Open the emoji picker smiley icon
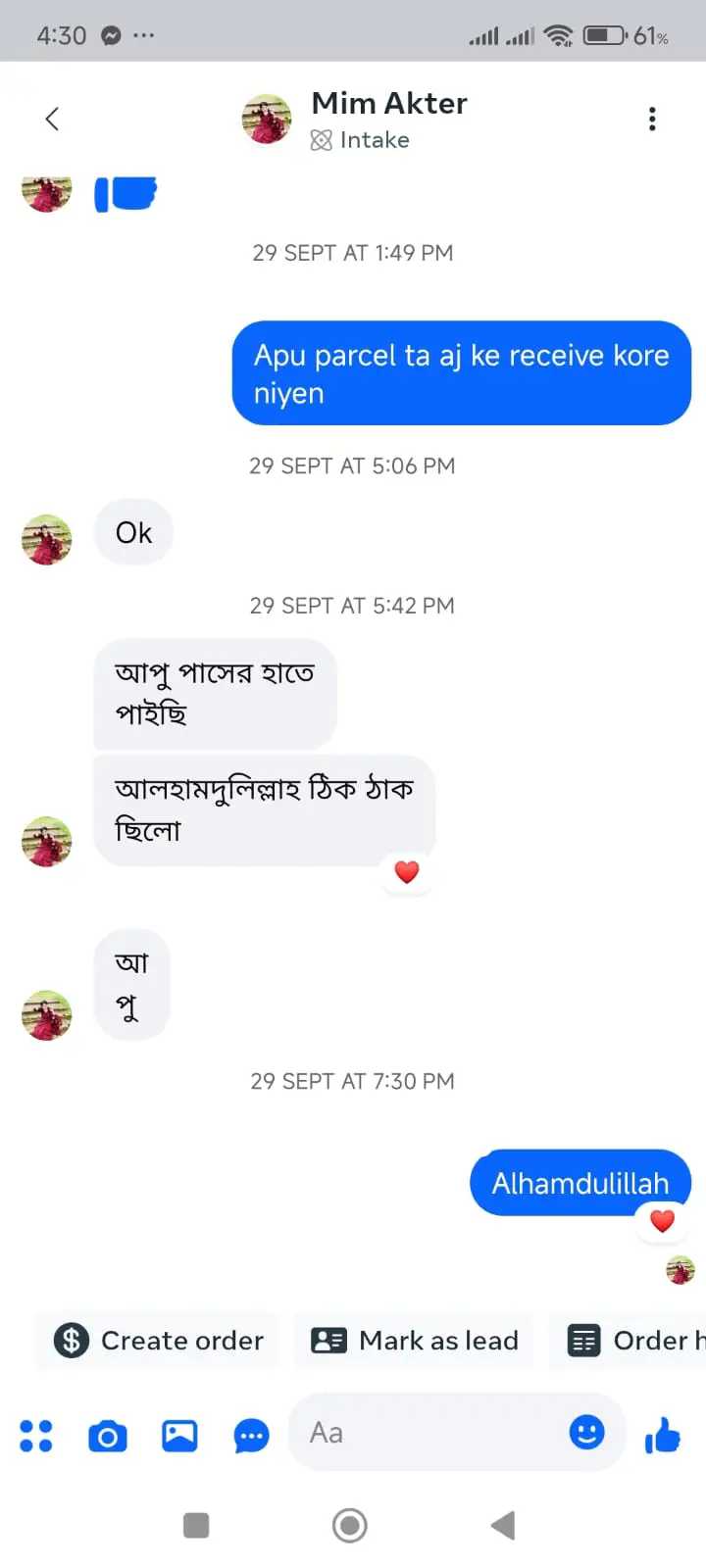 [586, 1433]
